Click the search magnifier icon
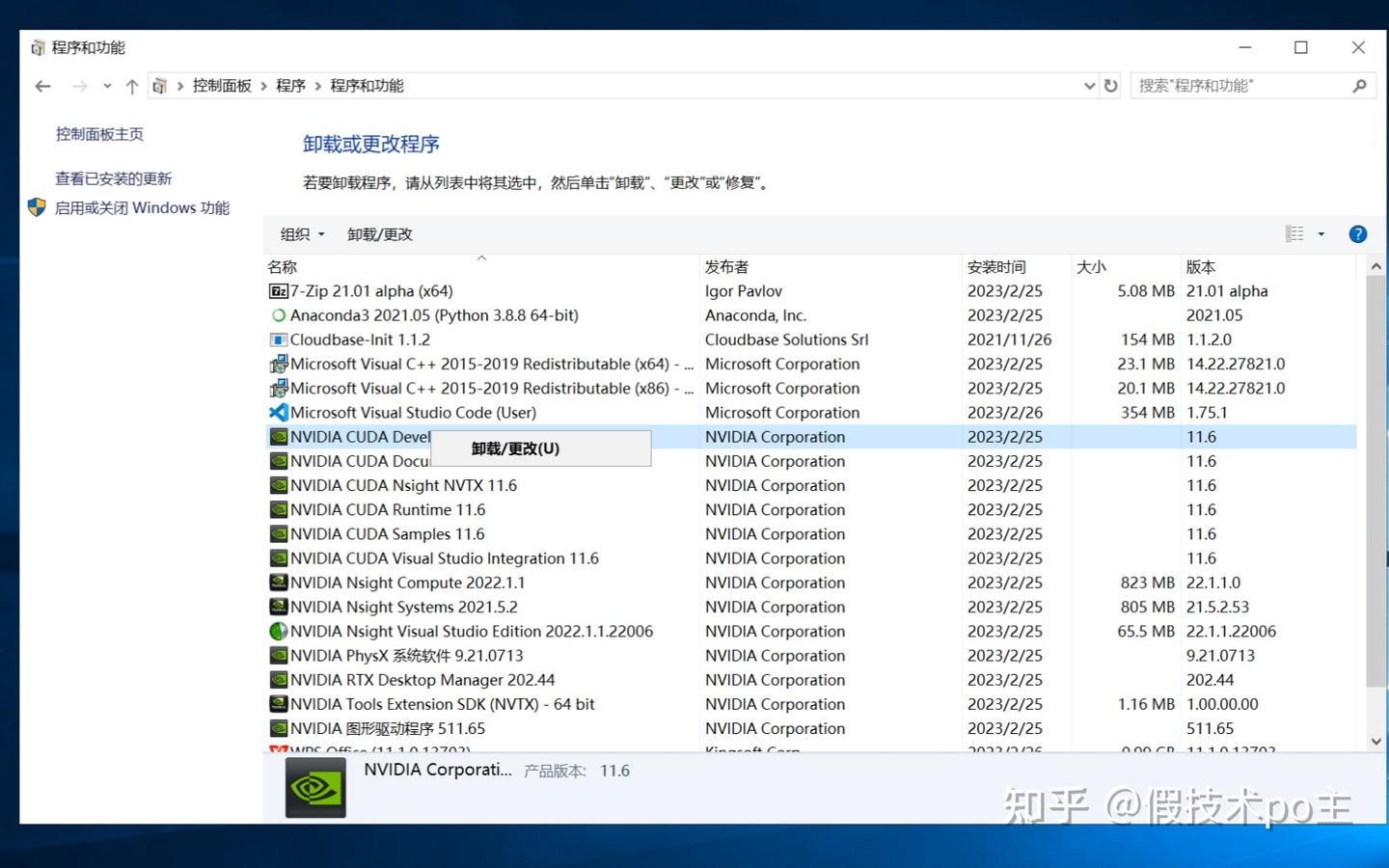 pos(1360,86)
